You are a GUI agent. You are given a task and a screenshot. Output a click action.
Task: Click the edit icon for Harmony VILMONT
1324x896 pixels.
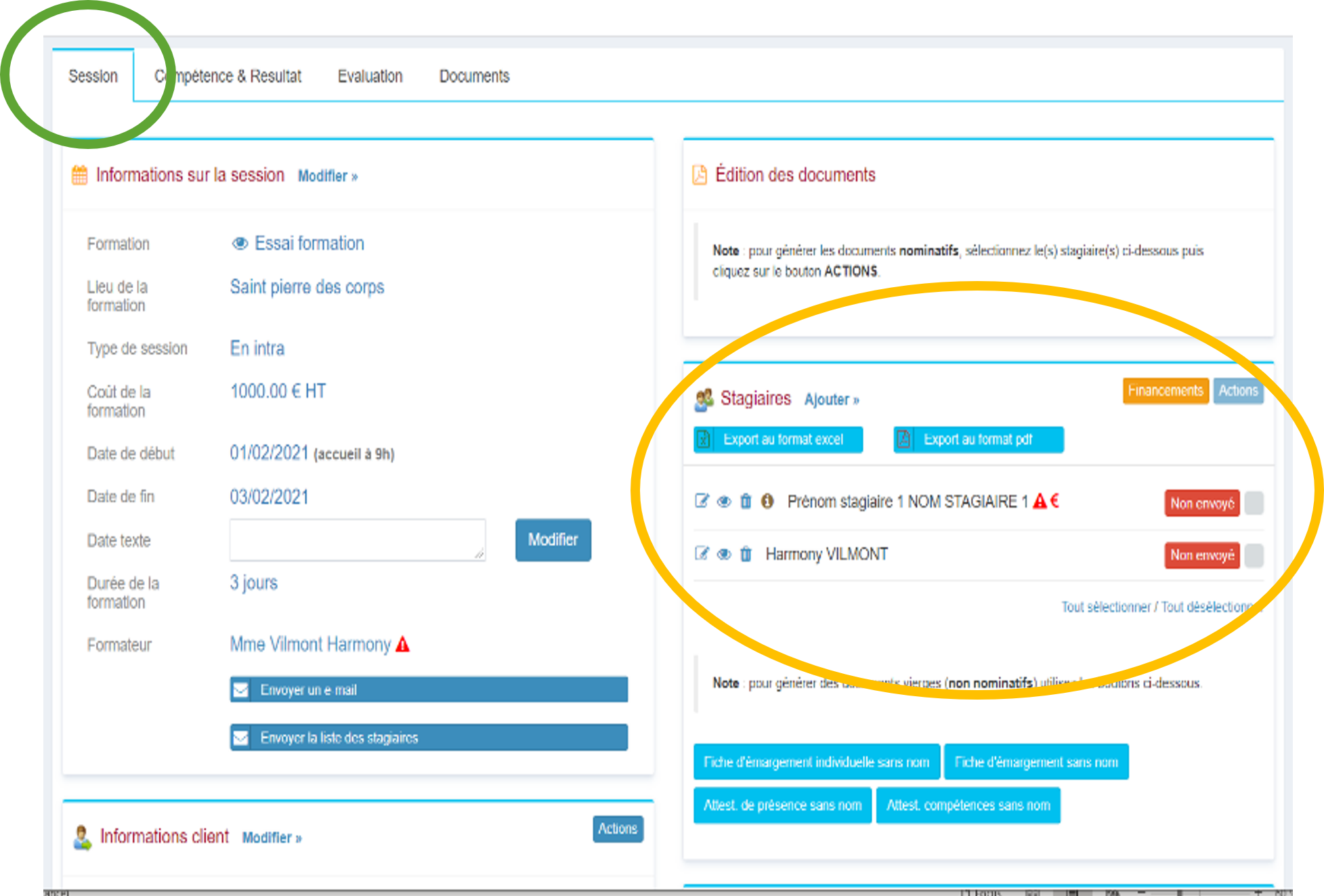coord(702,554)
